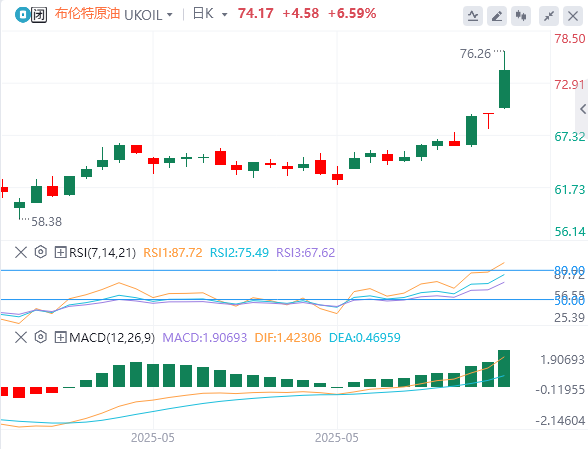Remove the MACD indicator panel
The height and width of the screenshot is (449, 588).
coord(21,337)
